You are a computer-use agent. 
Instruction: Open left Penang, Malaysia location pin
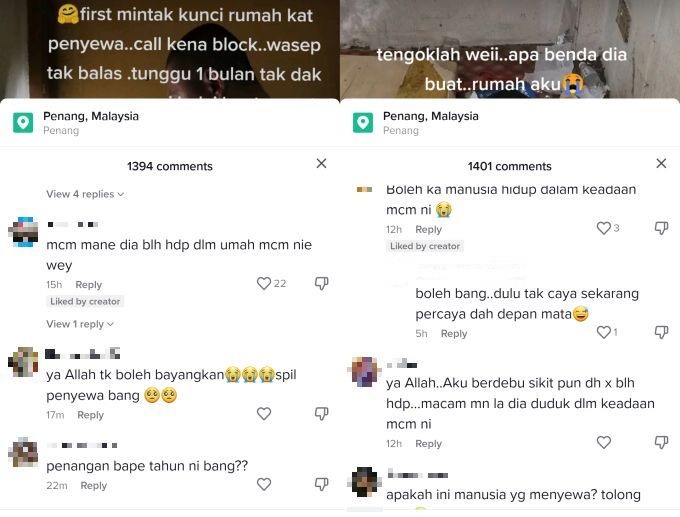pyautogui.click(x=23, y=123)
